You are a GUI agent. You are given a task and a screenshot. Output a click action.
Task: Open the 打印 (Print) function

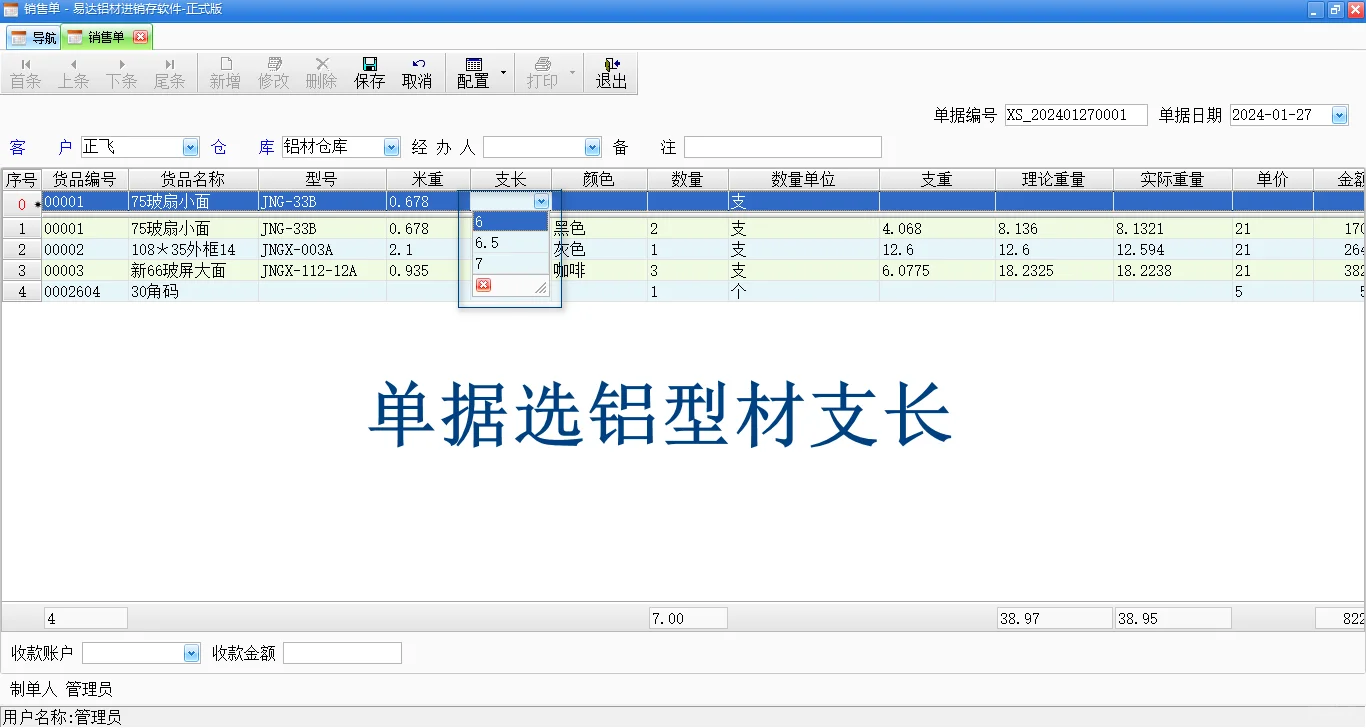[x=543, y=72]
